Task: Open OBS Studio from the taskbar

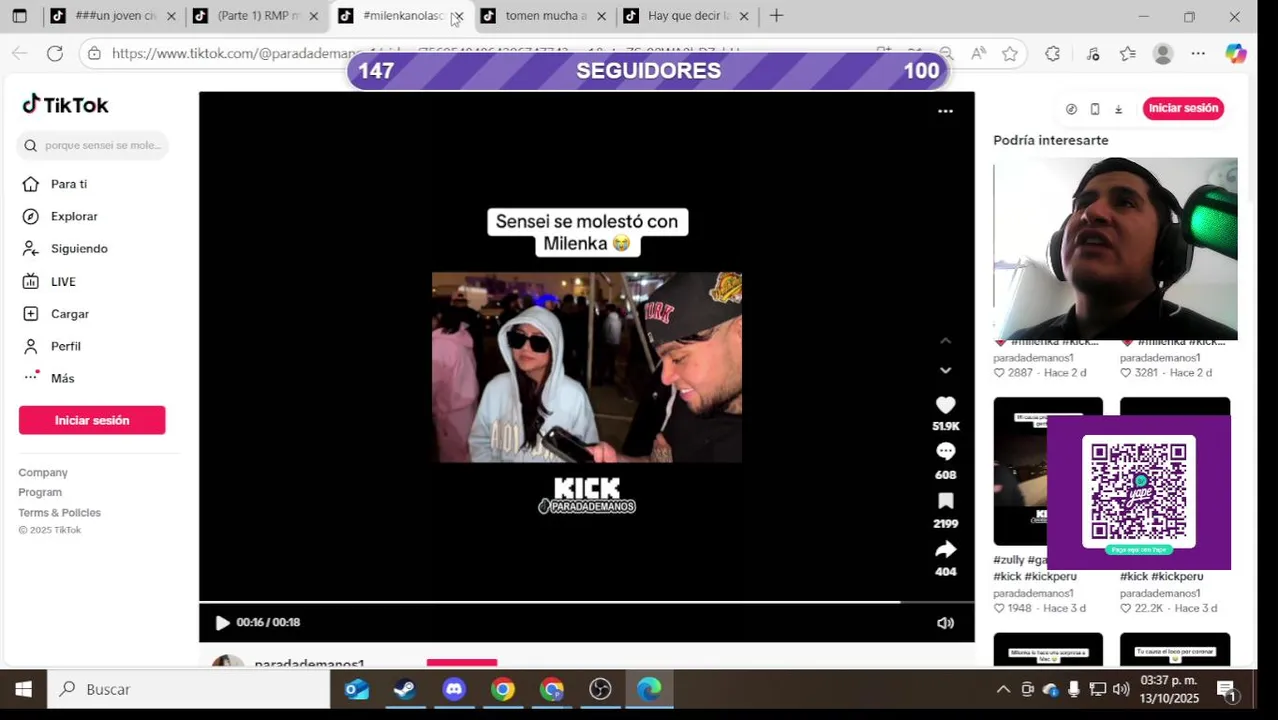Action: coord(600,689)
